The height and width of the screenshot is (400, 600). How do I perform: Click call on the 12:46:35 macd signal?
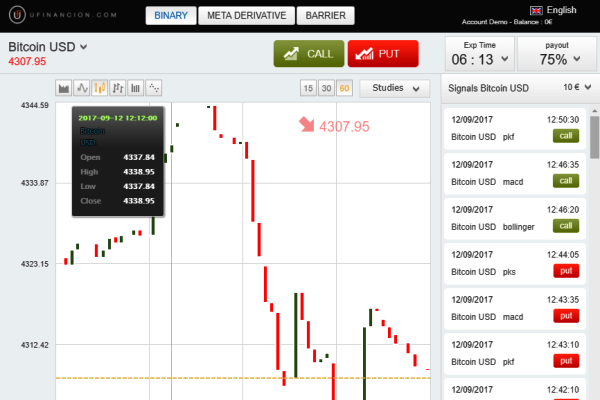click(x=566, y=181)
